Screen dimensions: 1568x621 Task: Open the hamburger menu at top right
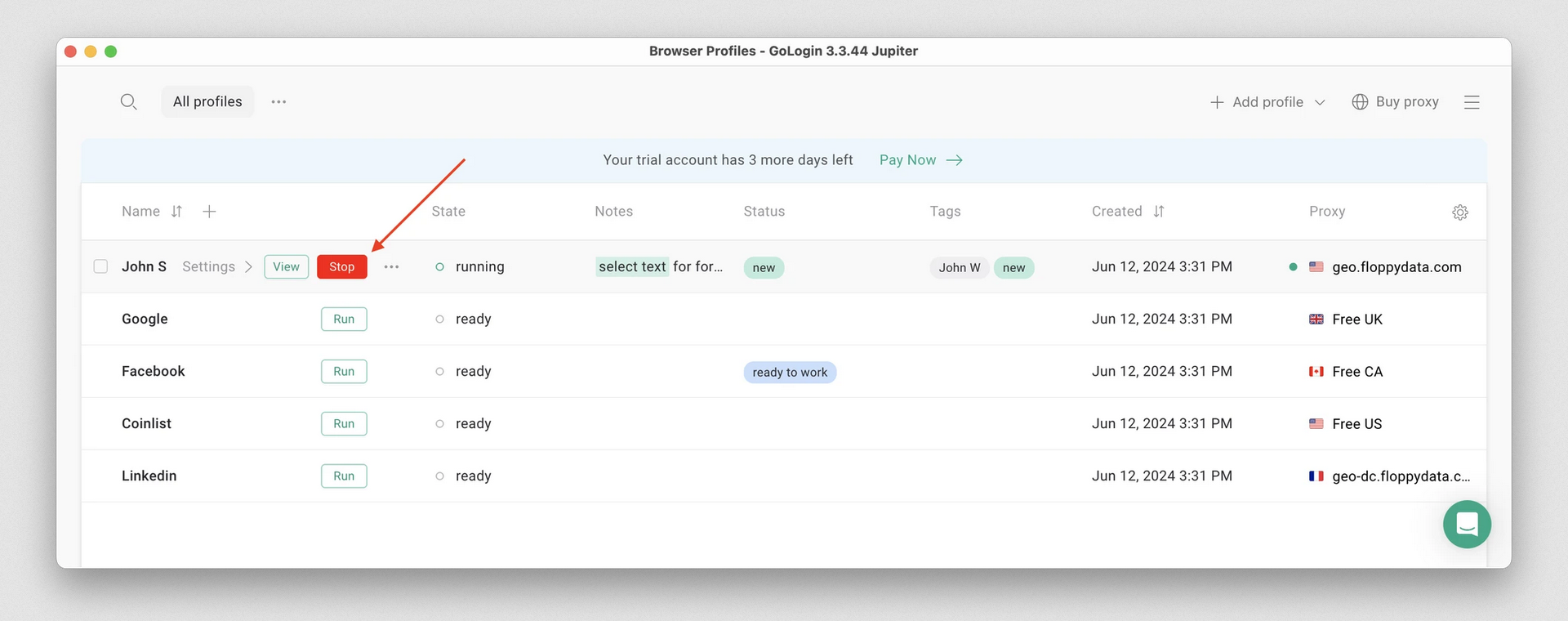1472,102
